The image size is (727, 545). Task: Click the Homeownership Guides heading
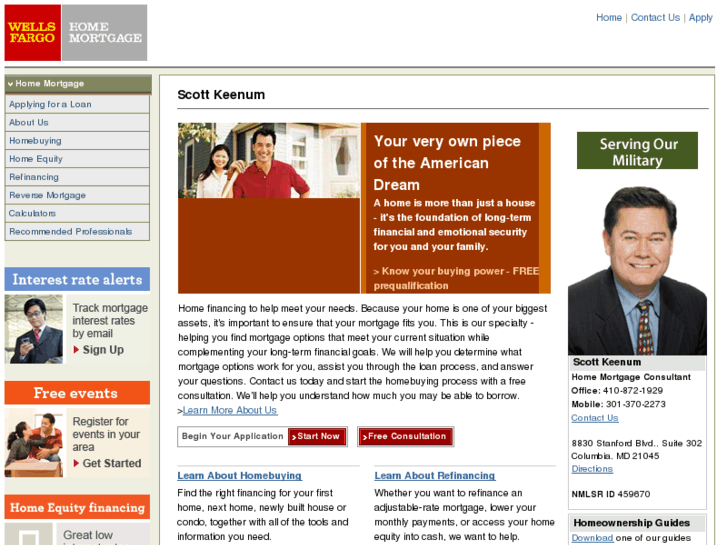[x=631, y=523]
